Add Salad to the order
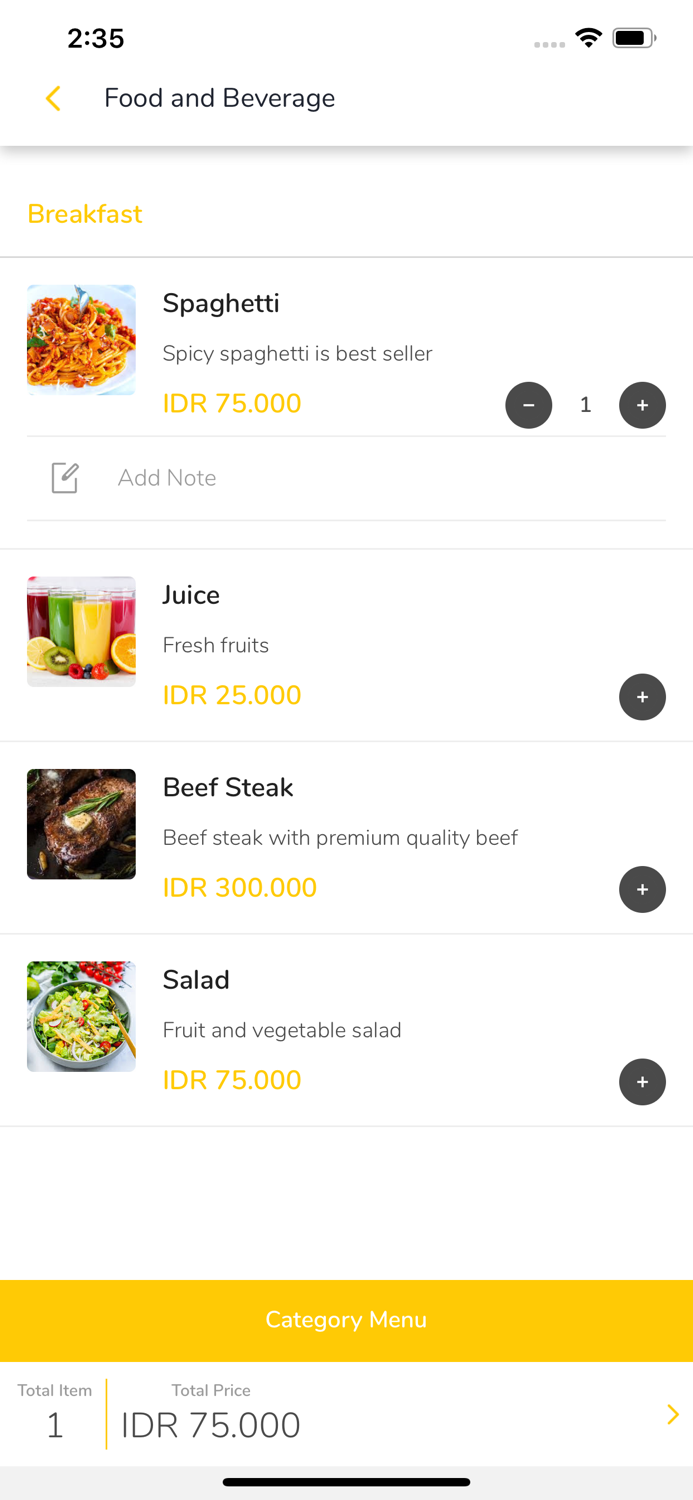Image resolution: width=693 pixels, height=1500 pixels. pyautogui.click(x=642, y=1082)
